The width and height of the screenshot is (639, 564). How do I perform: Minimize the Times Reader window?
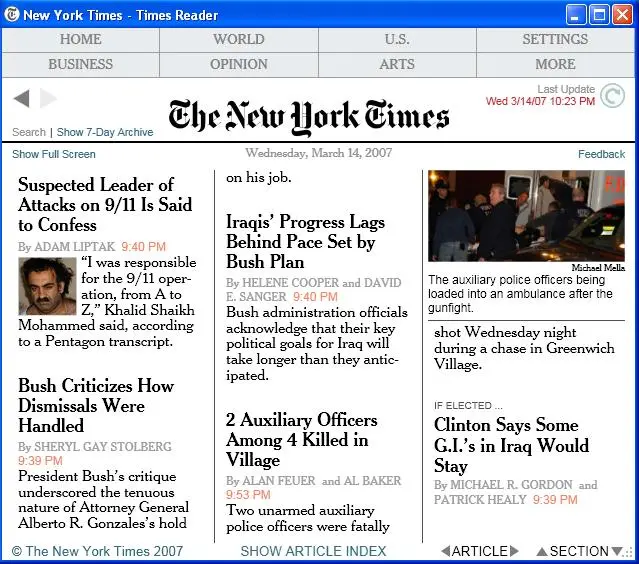pos(576,15)
